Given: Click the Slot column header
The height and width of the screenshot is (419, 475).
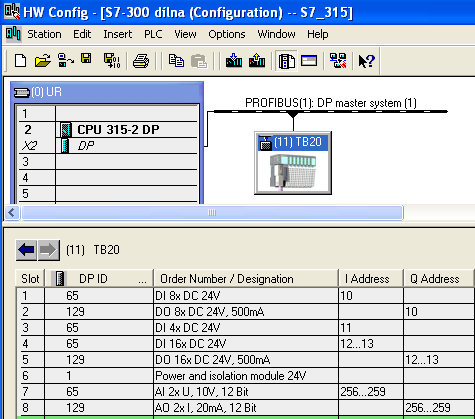Looking at the screenshot, I should [30, 278].
